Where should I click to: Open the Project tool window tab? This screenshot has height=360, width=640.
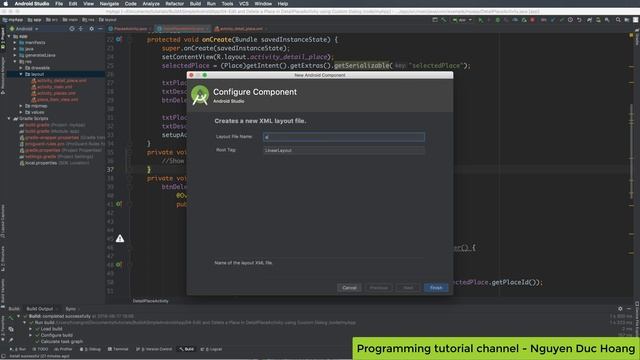pos(3,39)
